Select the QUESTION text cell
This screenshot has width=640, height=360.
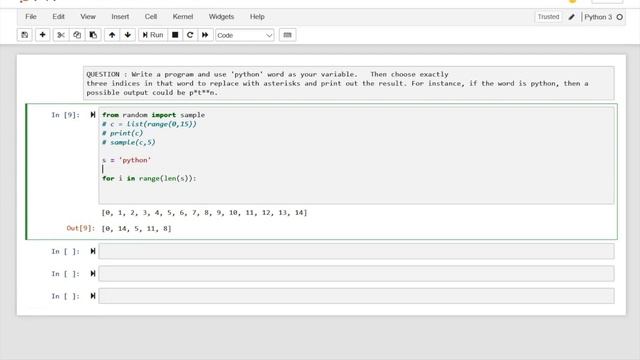[x=349, y=83]
